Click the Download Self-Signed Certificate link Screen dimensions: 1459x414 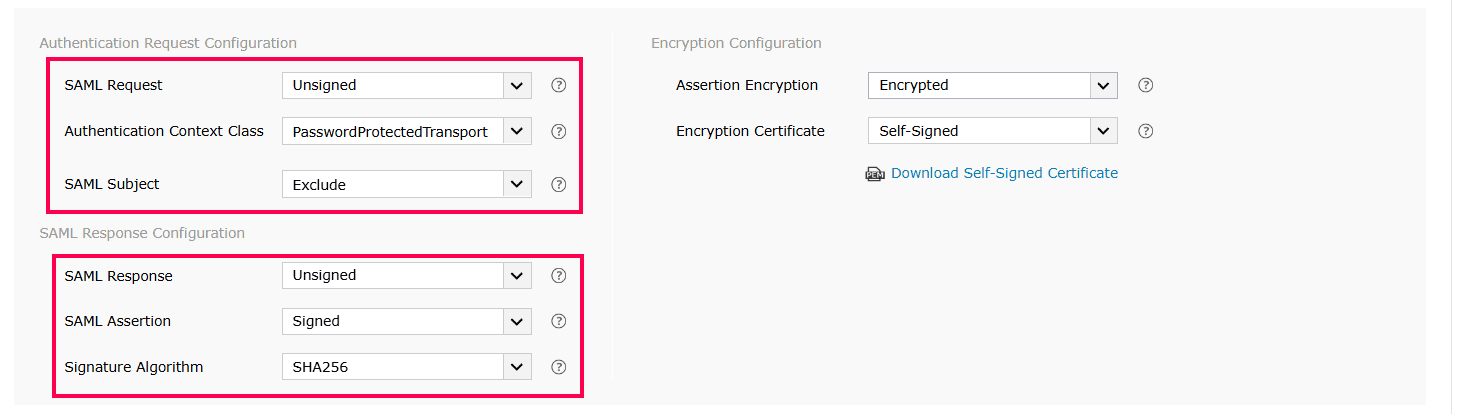[1004, 173]
